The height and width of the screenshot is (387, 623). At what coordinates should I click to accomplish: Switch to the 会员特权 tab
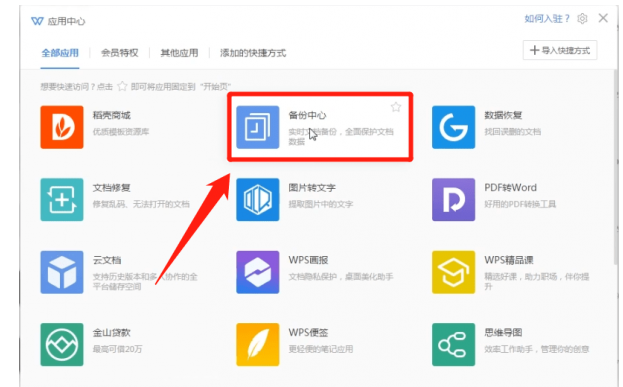click(120, 53)
